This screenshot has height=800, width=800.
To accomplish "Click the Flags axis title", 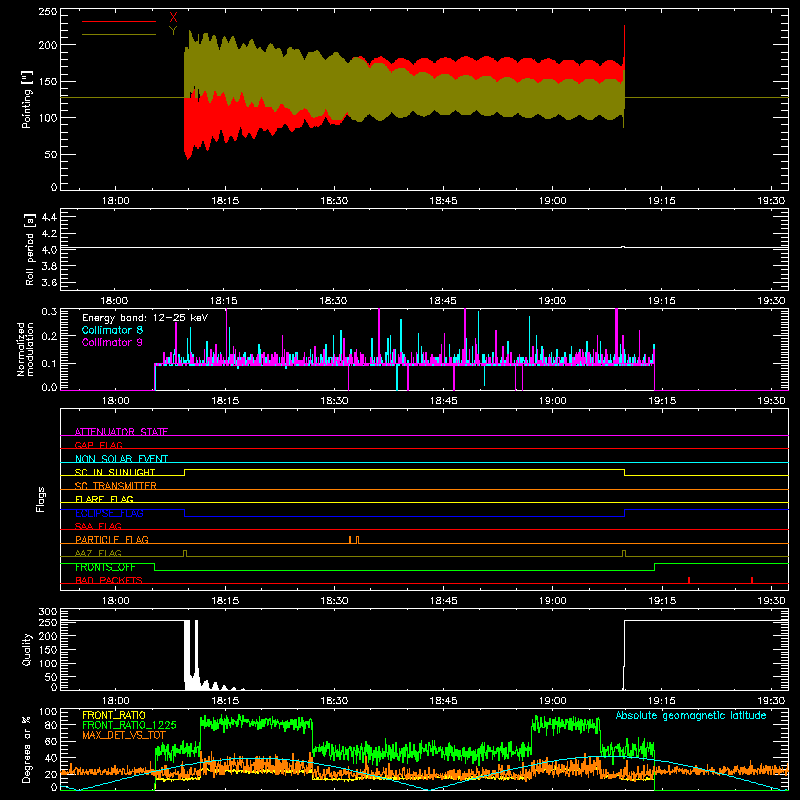I will pyautogui.click(x=40, y=499).
